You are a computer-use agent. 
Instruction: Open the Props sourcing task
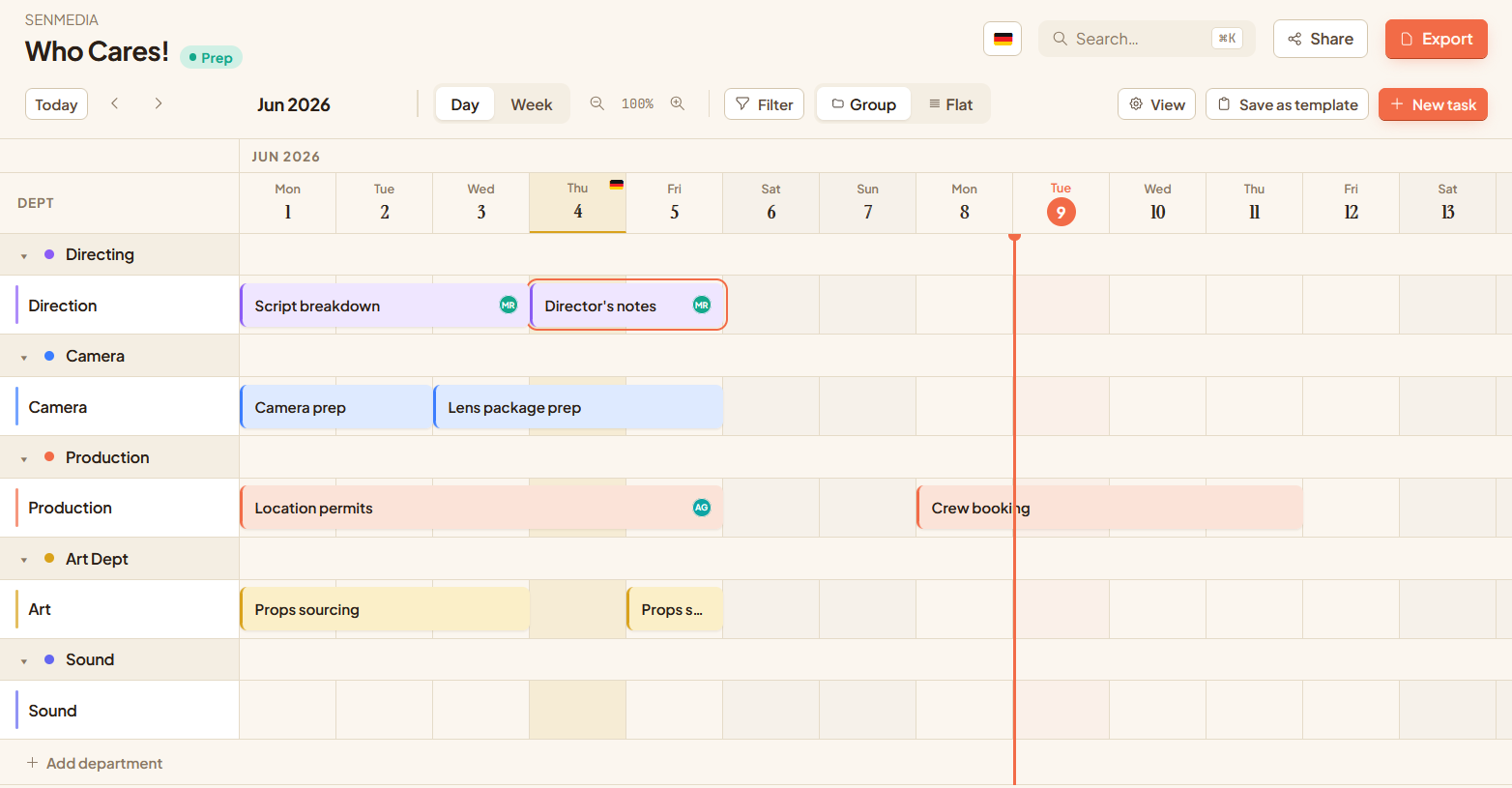coord(385,609)
